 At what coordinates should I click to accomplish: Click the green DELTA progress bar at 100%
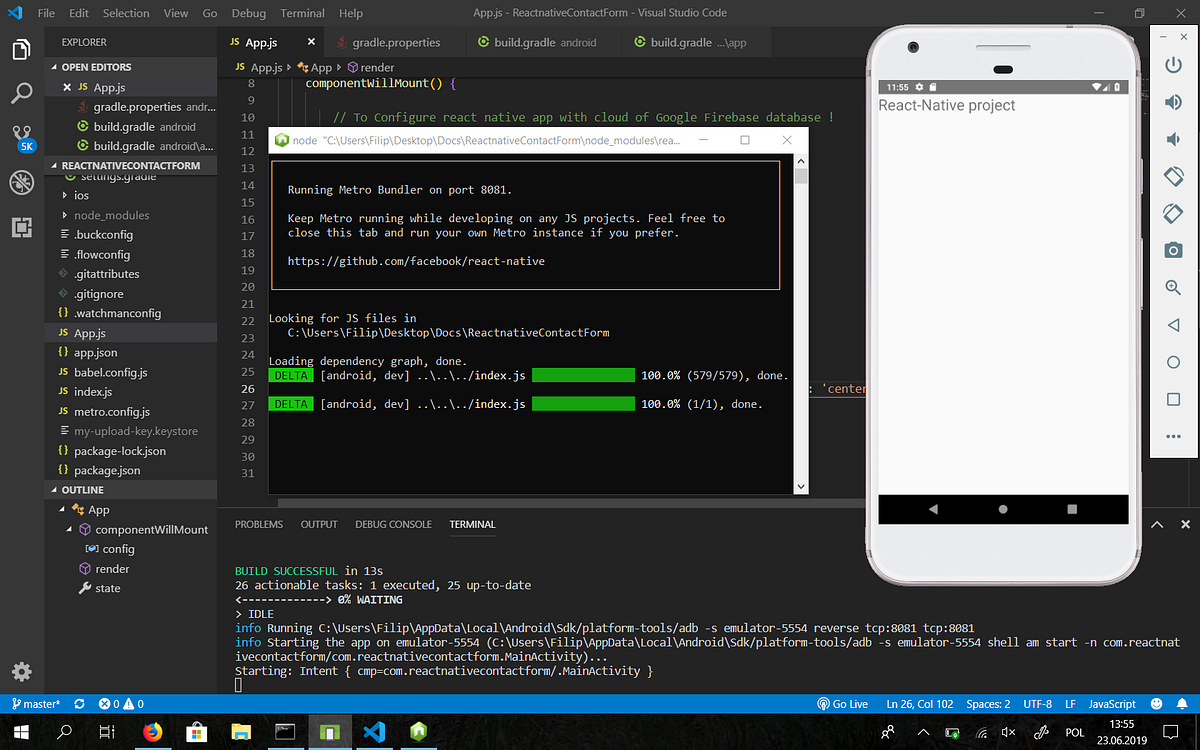point(583,374)
